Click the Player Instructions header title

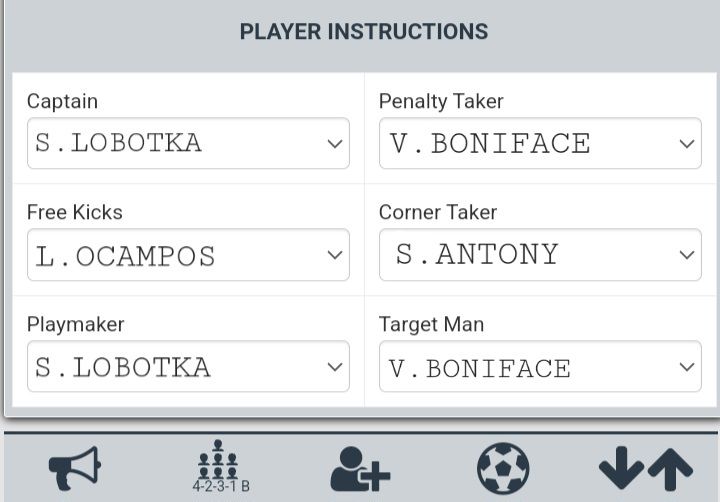pos(364,32)
